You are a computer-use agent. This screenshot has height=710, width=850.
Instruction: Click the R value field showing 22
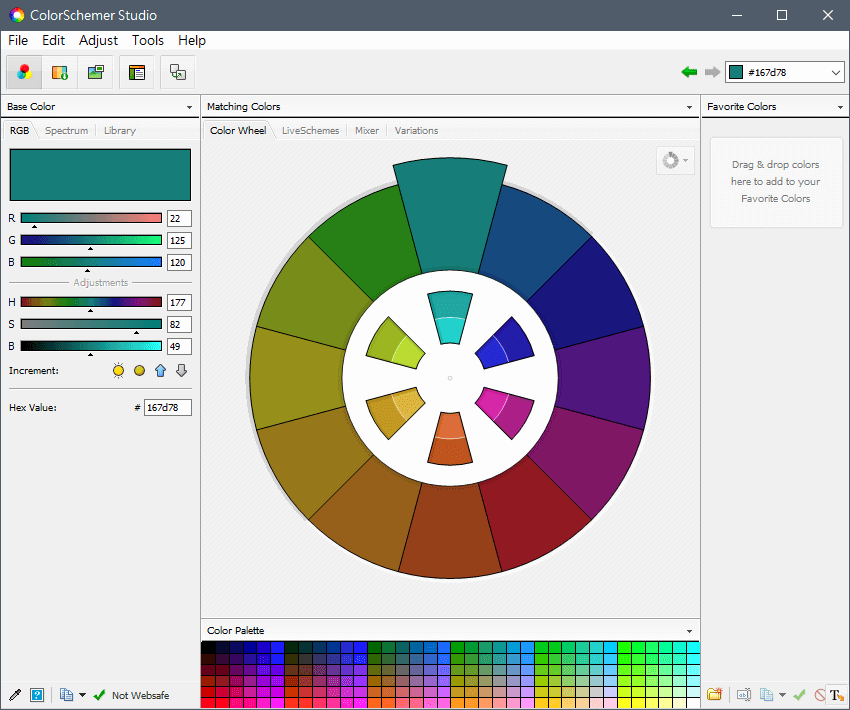point(179,218)
